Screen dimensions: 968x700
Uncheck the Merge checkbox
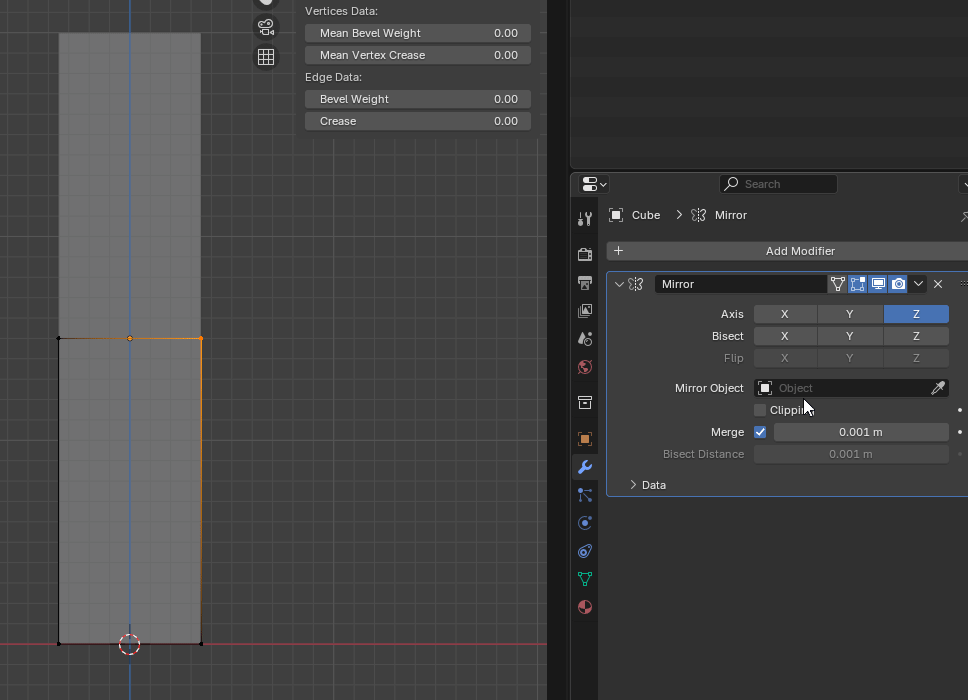tap(760, 432)
